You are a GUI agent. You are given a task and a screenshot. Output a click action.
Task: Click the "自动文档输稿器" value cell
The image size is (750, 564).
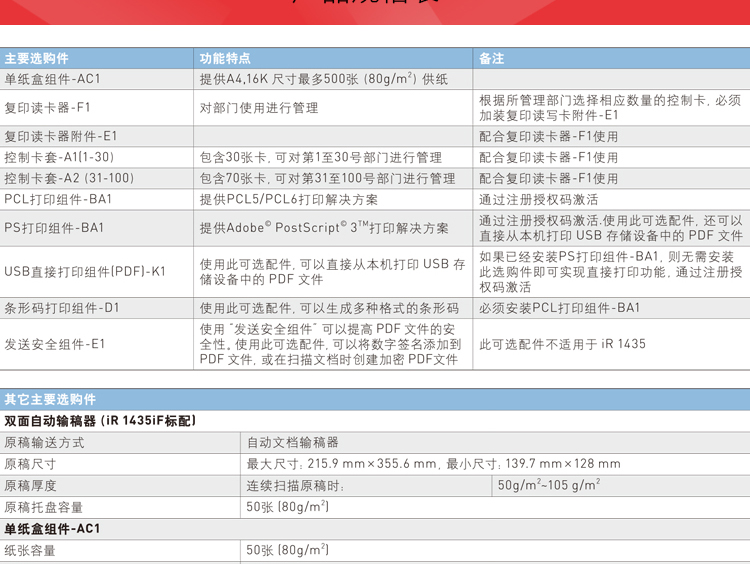click(x=293, y=442)
